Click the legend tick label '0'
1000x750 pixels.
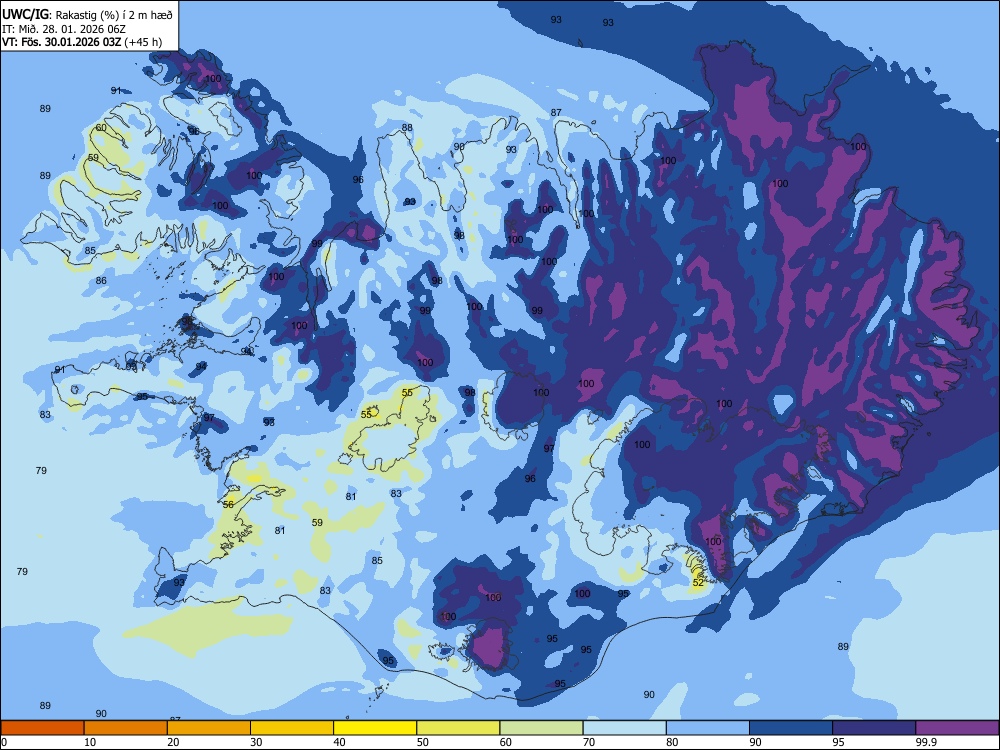(x=4, y=742)
